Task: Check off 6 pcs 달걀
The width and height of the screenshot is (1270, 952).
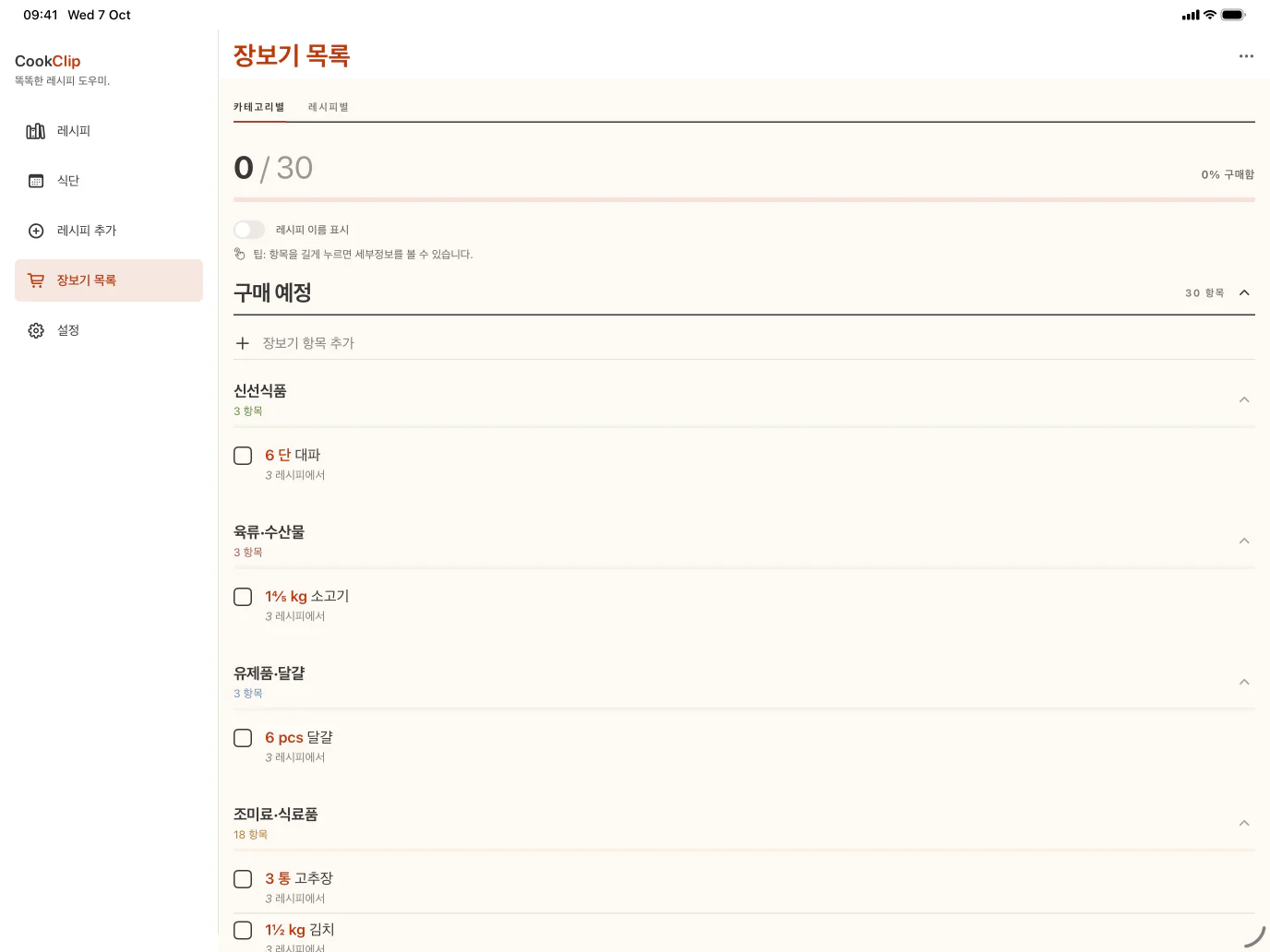Action: click(x=243, y=738)
